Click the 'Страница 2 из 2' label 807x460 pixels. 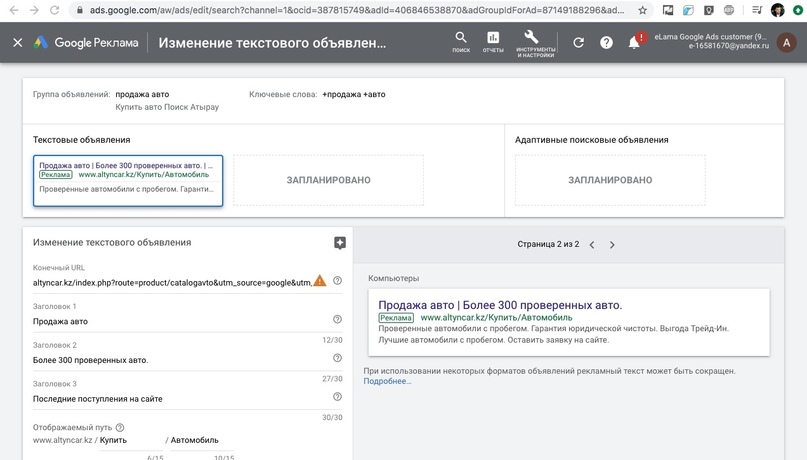548,244
